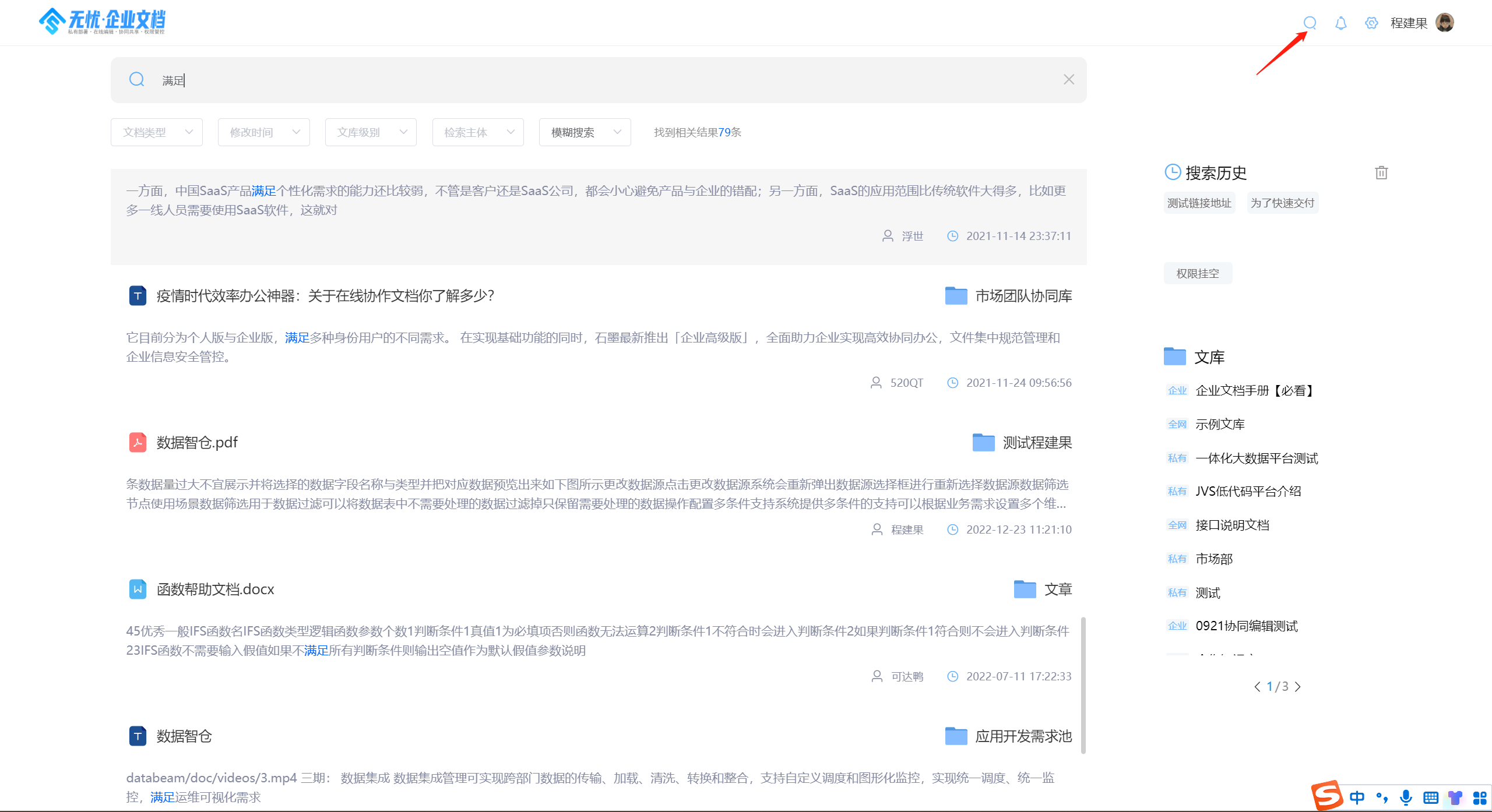Open the 文章 library link
1492x812 pixels.
pyautogui.click(x=1058, y=589)
